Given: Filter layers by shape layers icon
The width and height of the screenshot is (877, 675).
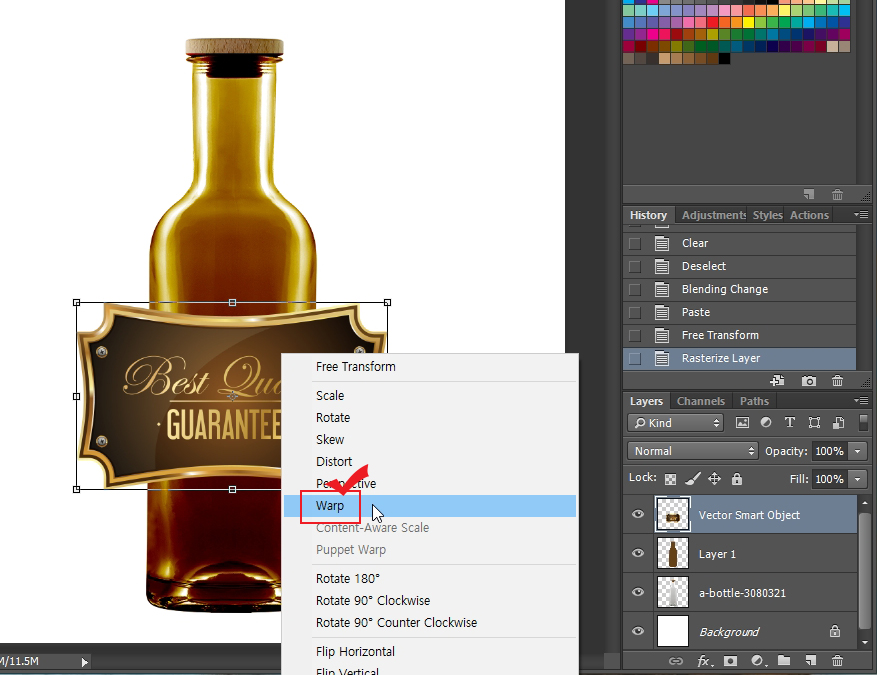Looking at the screenshot, I should [814, 423].
